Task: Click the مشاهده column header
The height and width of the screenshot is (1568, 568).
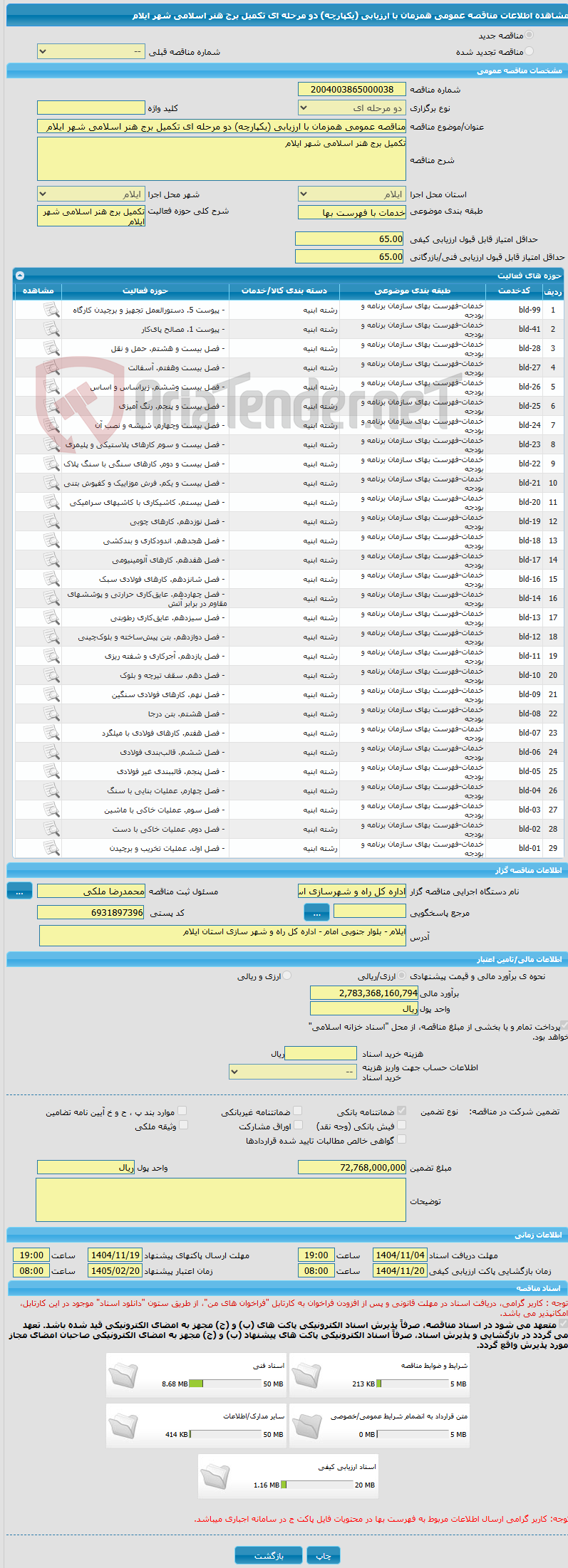Action: (x=38, y=290)
